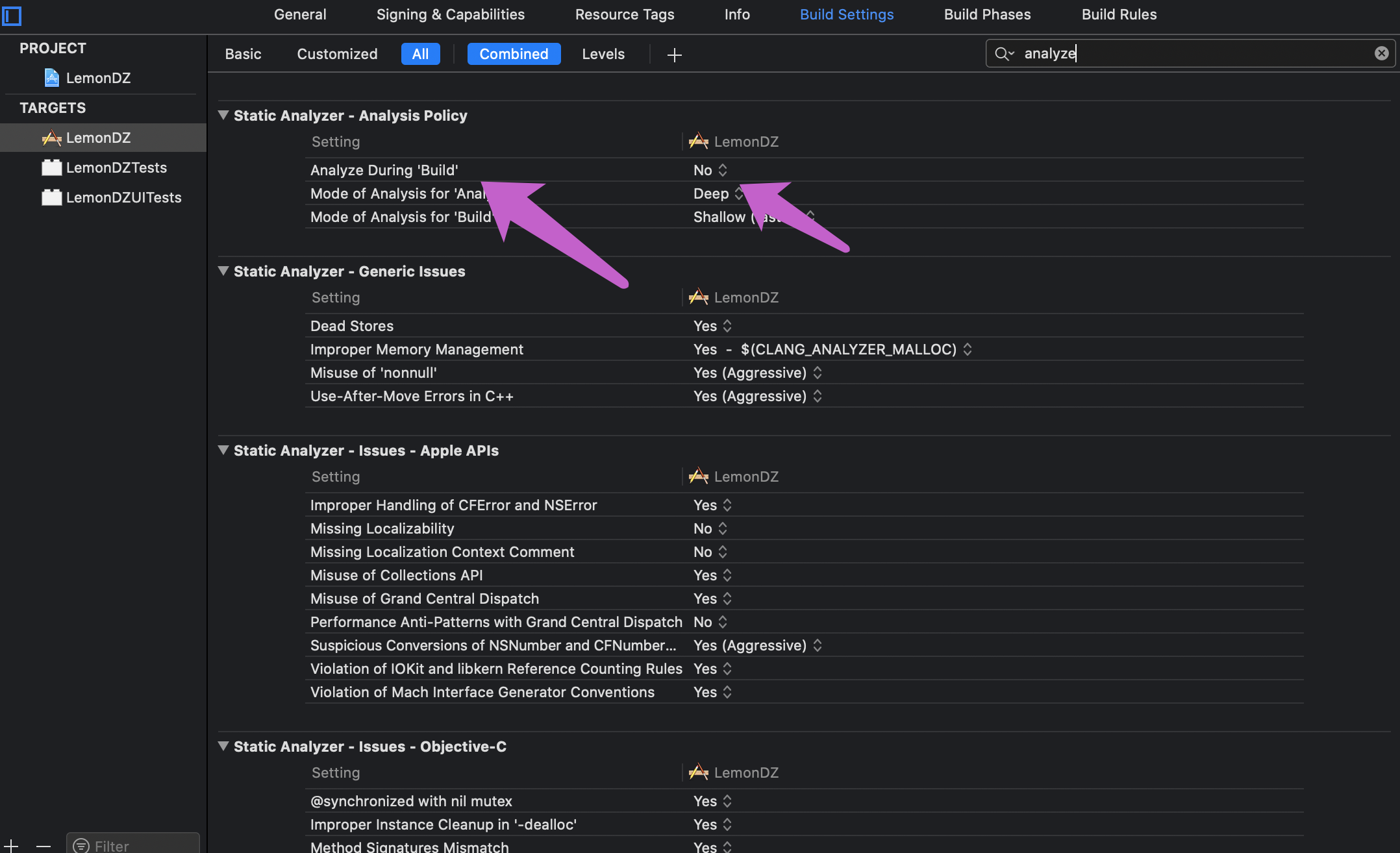
Task: Toggle the navigator sidebar icon
Action: [11, 15]
